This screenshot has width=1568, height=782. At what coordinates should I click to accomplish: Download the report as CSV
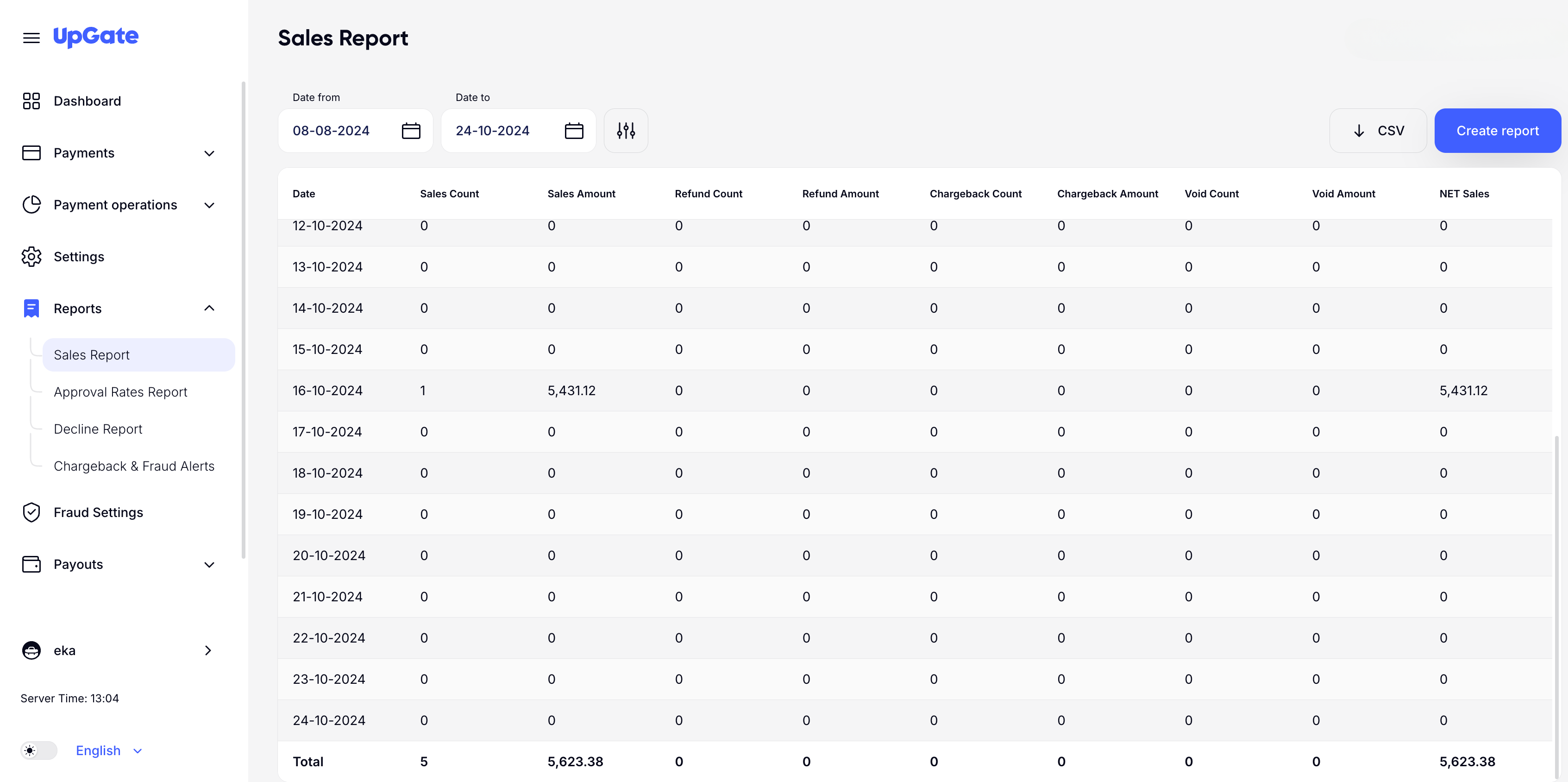[1378, 130]
